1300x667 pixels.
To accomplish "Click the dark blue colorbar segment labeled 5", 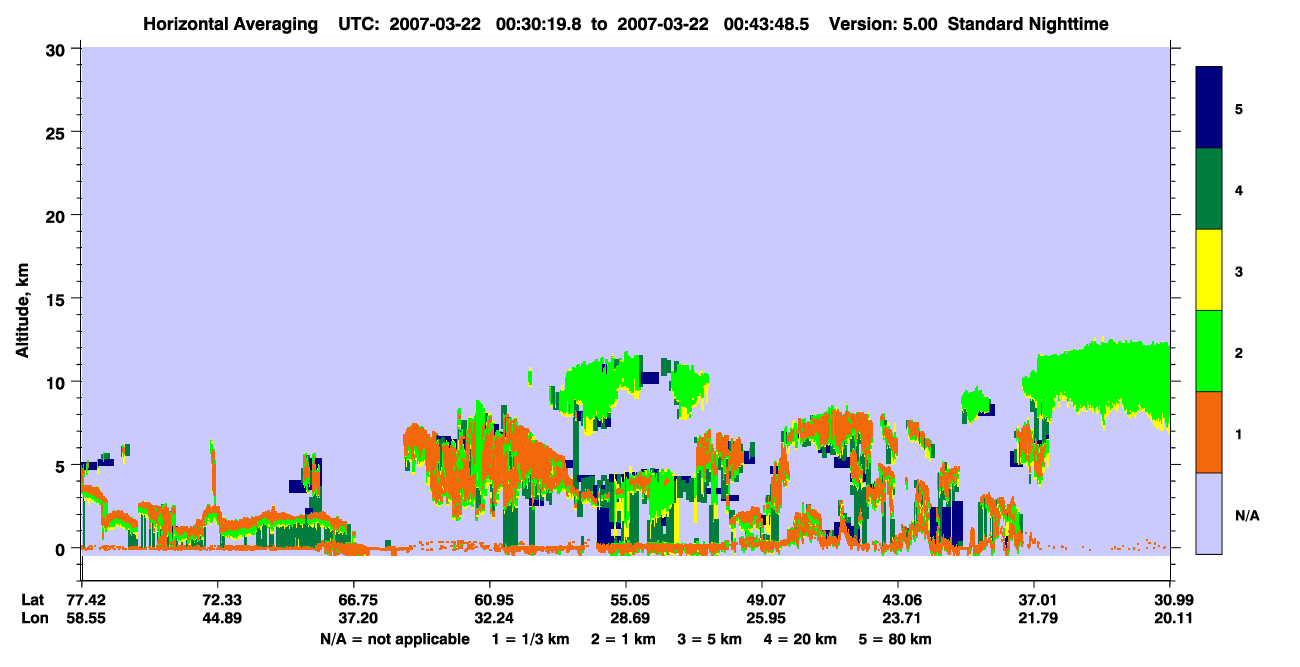I will tap(1209, 107).
